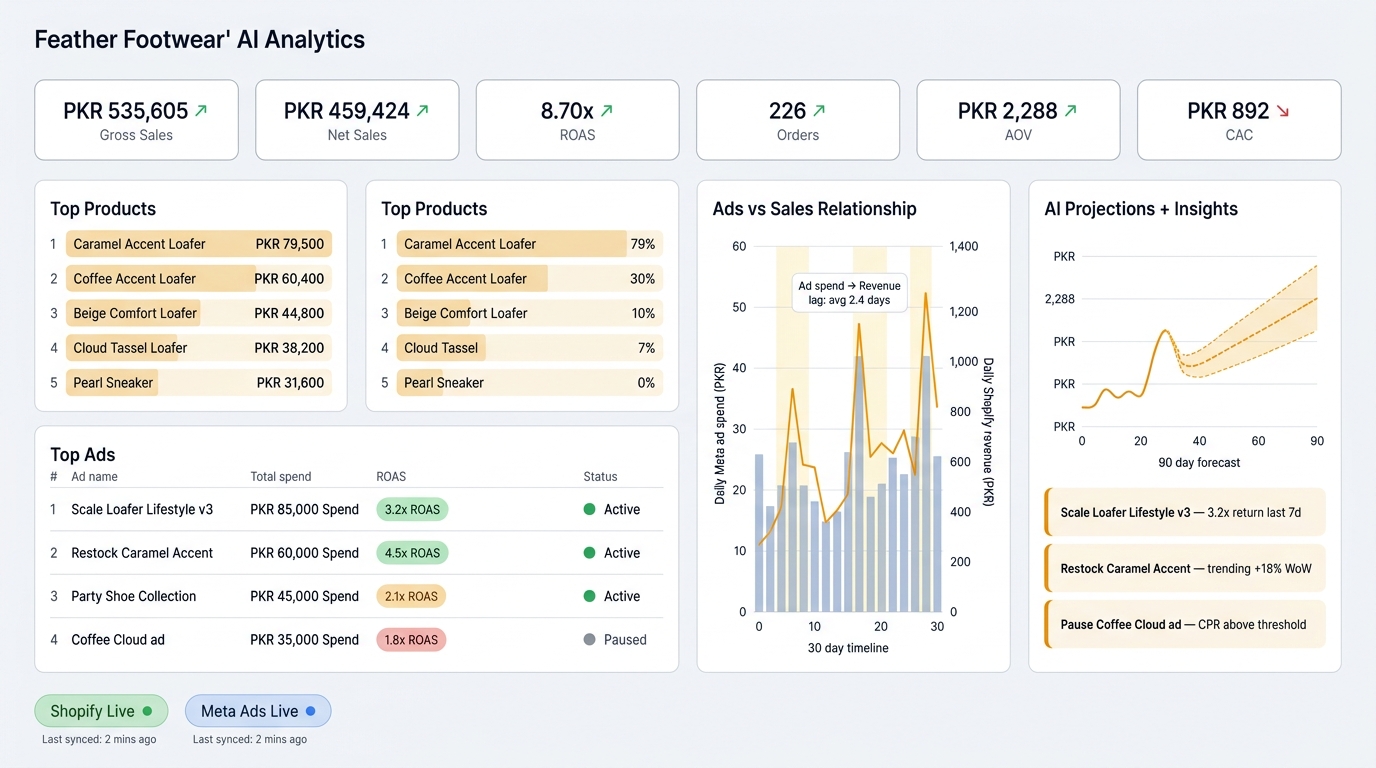Select the 4.5x ROAS badge
Image resolution: width=1376 pixels, height=768 pixels.
pyautogui.click(x=412, y=553)
